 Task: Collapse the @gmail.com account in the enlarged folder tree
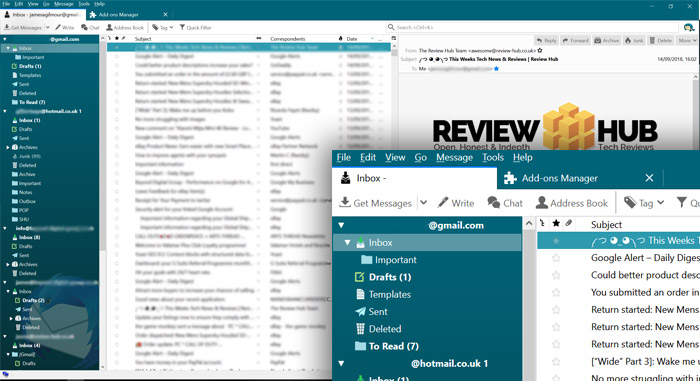pyautogui.click(x=342, y=225)
